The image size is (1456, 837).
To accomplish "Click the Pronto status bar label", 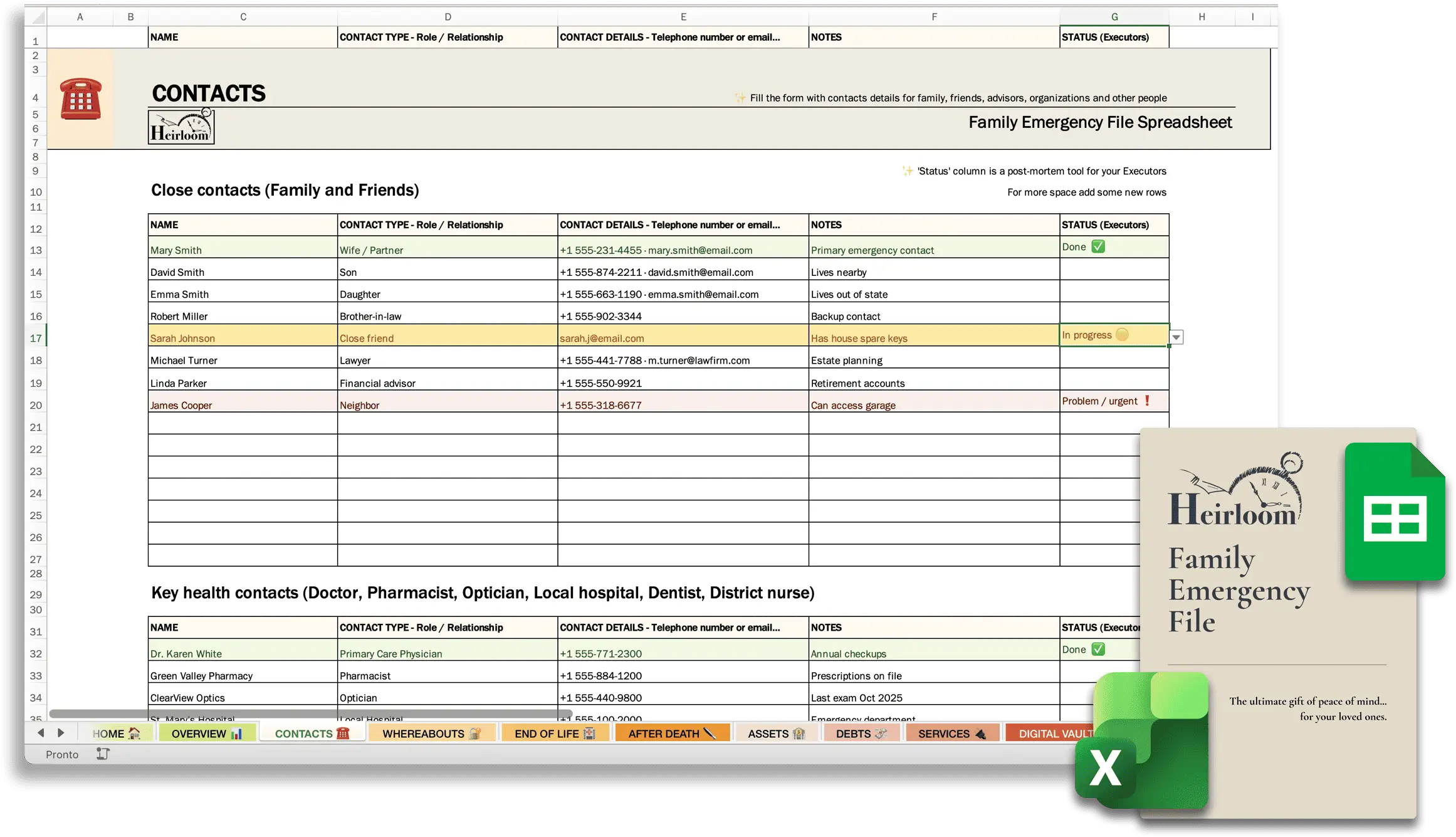I will [x=62, y=754].
